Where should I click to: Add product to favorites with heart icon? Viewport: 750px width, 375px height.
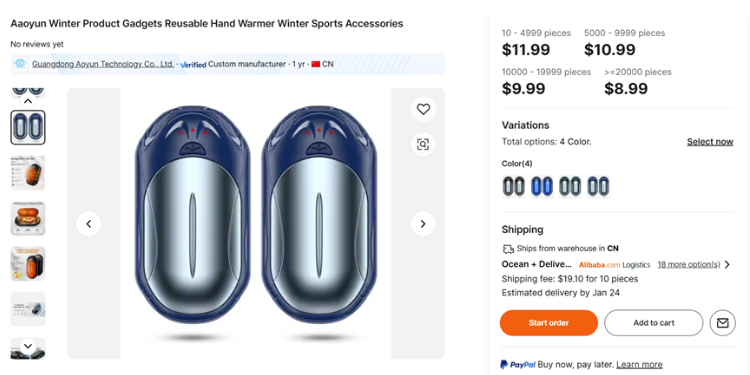click(423, 110)
